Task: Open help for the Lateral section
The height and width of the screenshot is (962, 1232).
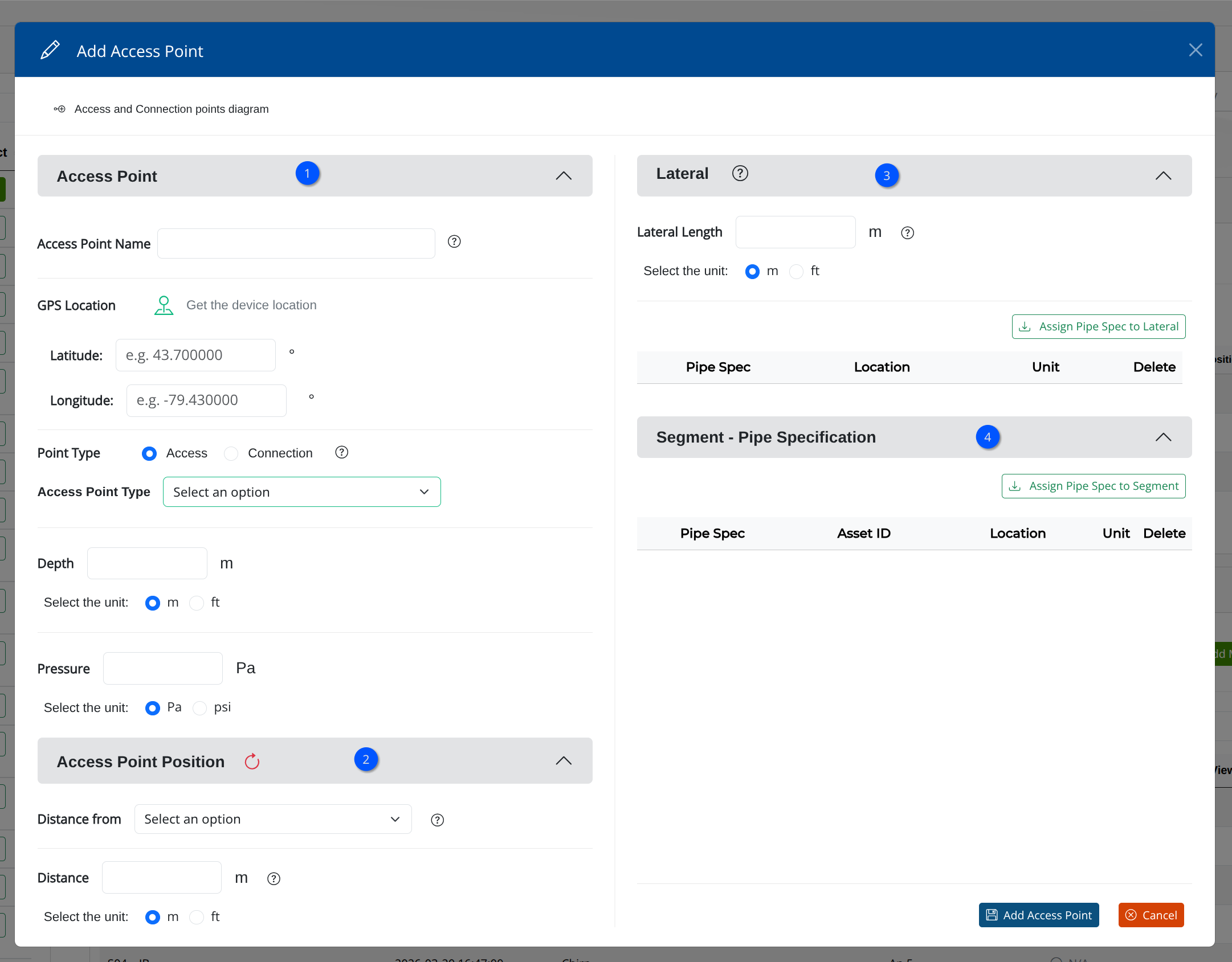Action: tap(740, 173)
